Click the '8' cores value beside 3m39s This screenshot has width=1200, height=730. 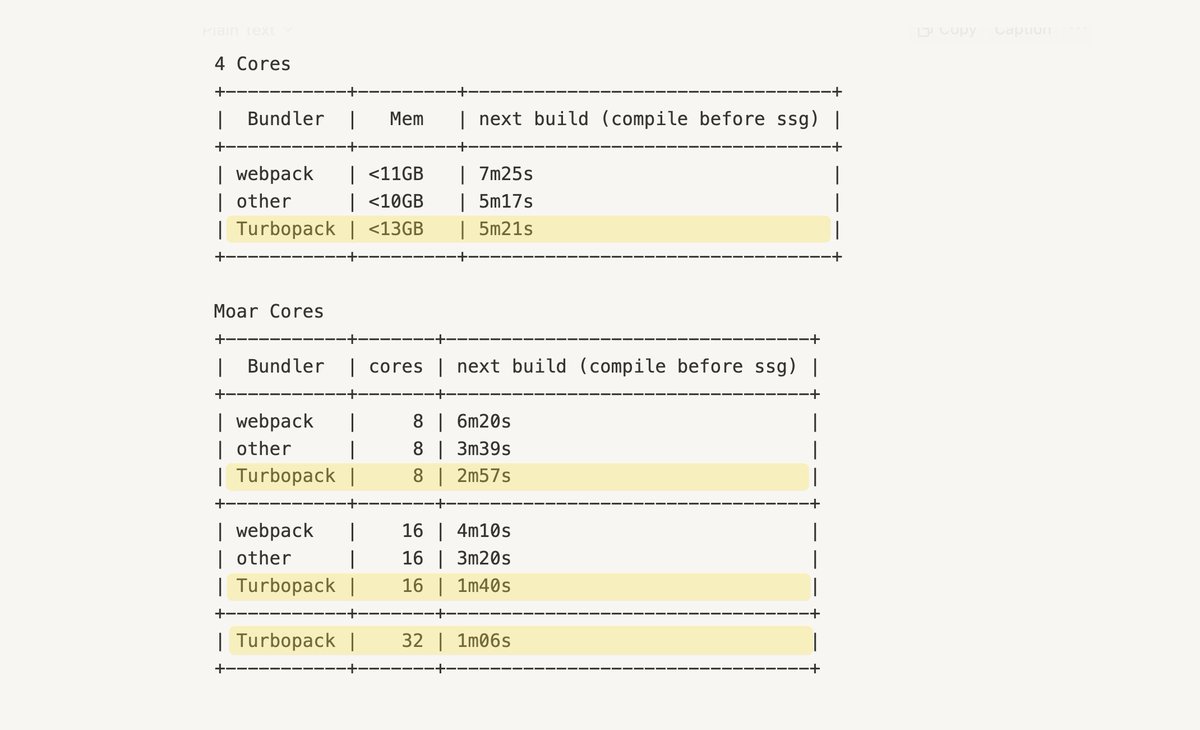pyautogui.click(x=418, y=448)
